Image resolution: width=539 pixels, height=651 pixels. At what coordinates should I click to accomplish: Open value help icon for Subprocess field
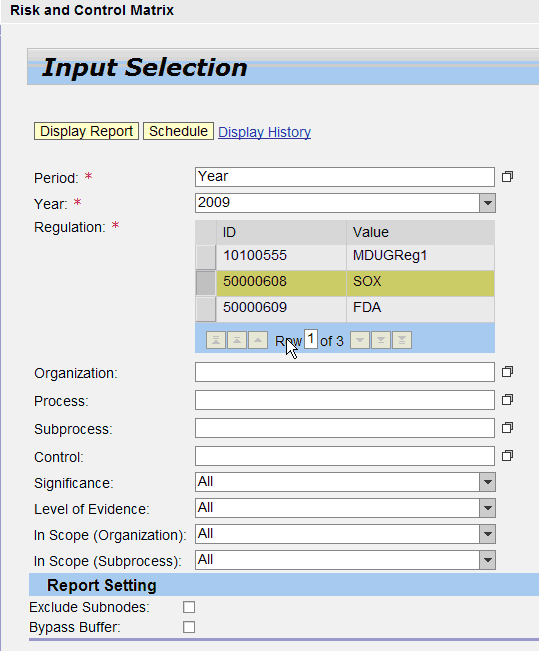pyautogui.click(x=507, y=428)
